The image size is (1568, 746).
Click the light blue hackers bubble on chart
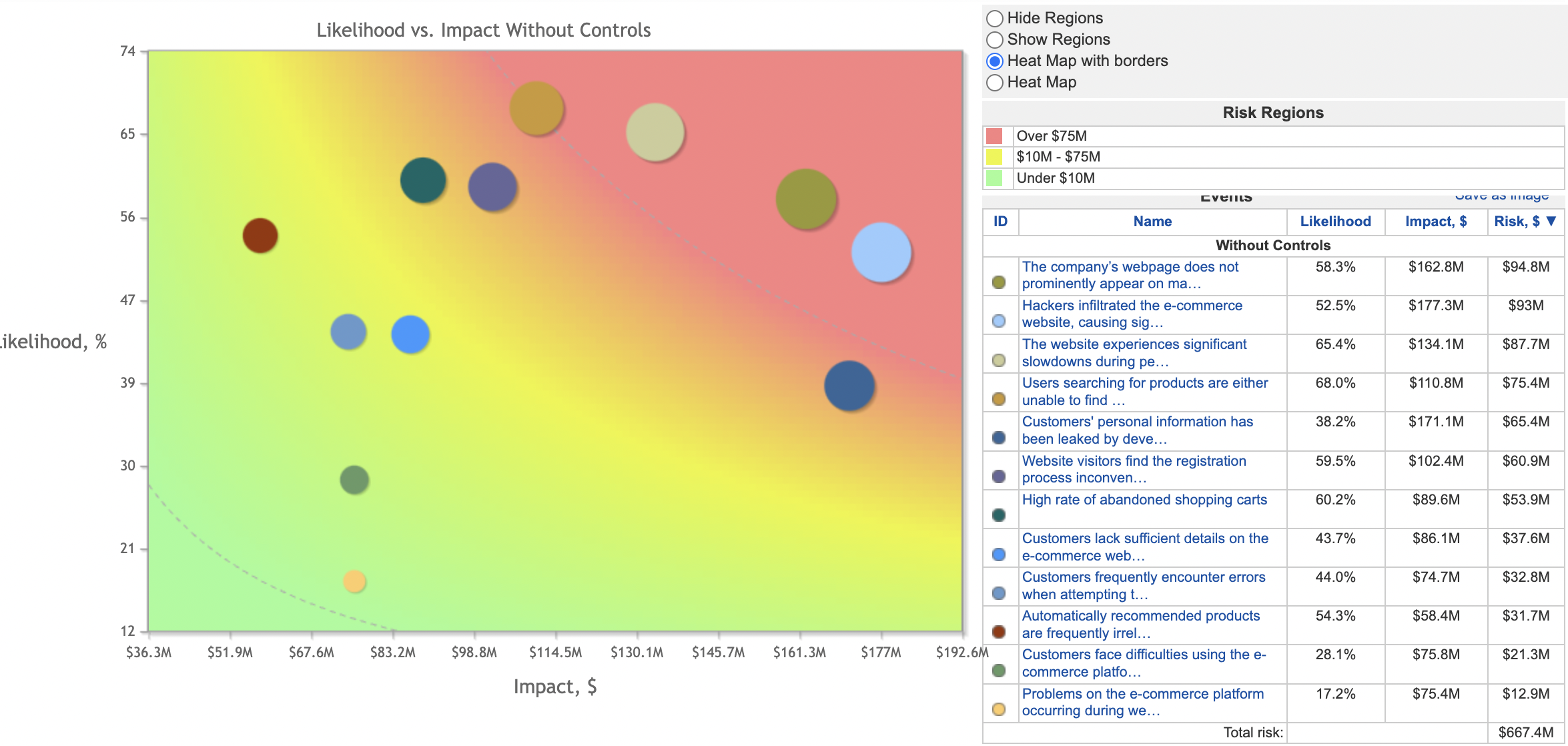coord(881,252)
